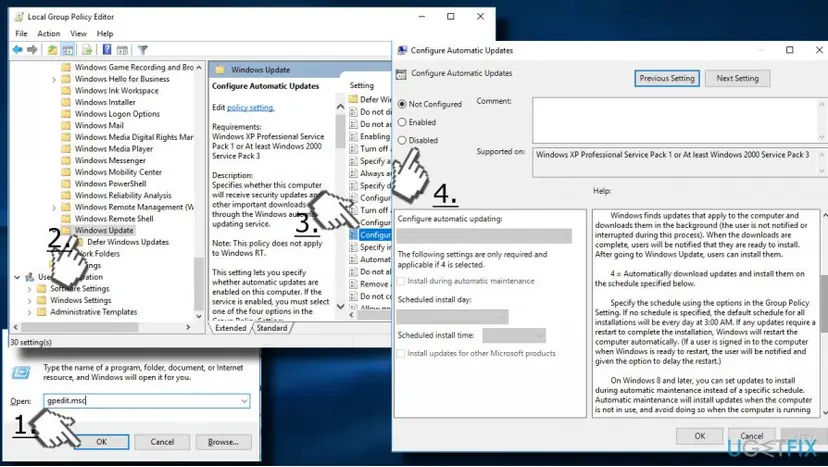The image size is (828, 467).
Task: Click the Browse button in Run dialog
Action: (x=223, y=442)
